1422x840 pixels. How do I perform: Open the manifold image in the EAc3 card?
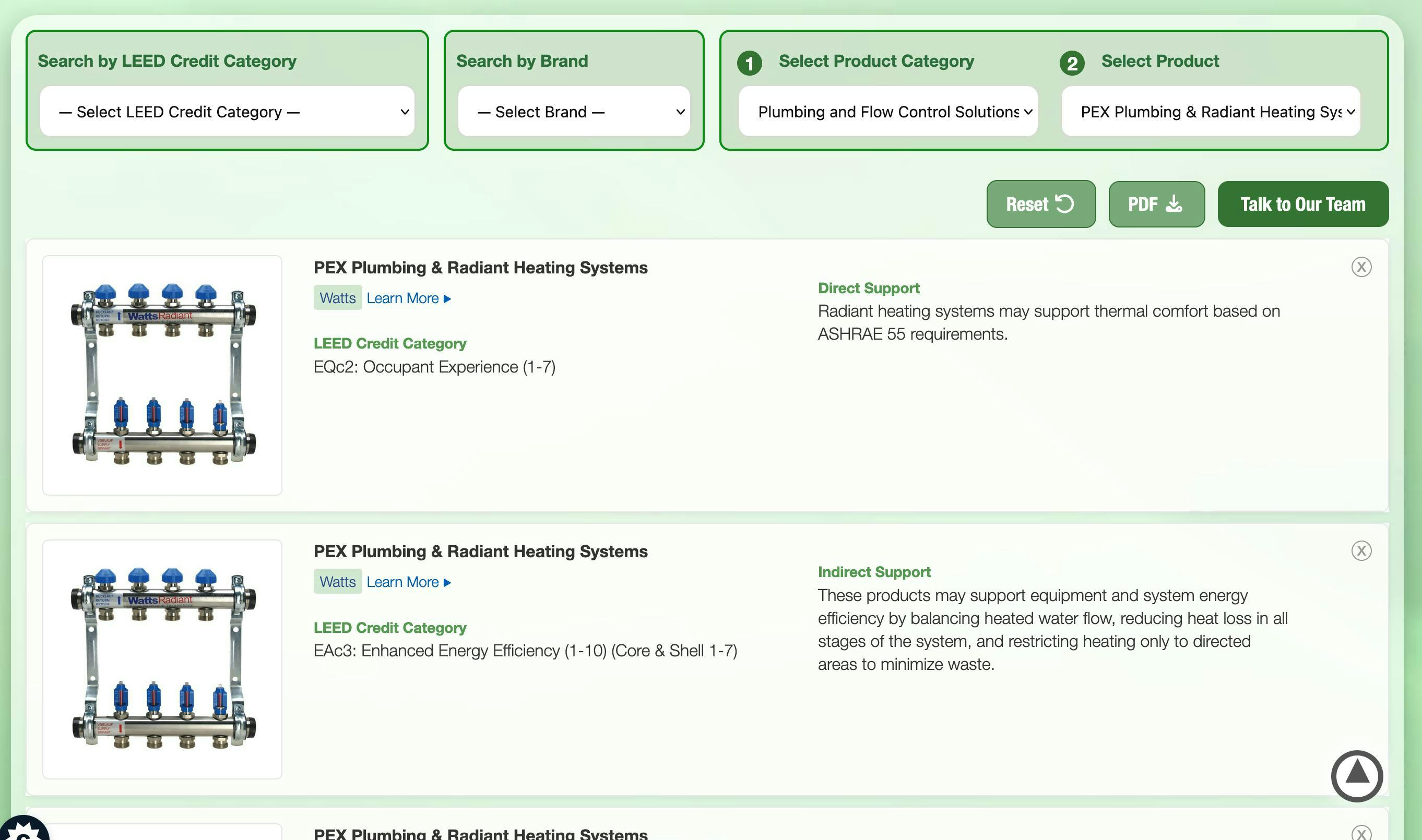point(162,659)
